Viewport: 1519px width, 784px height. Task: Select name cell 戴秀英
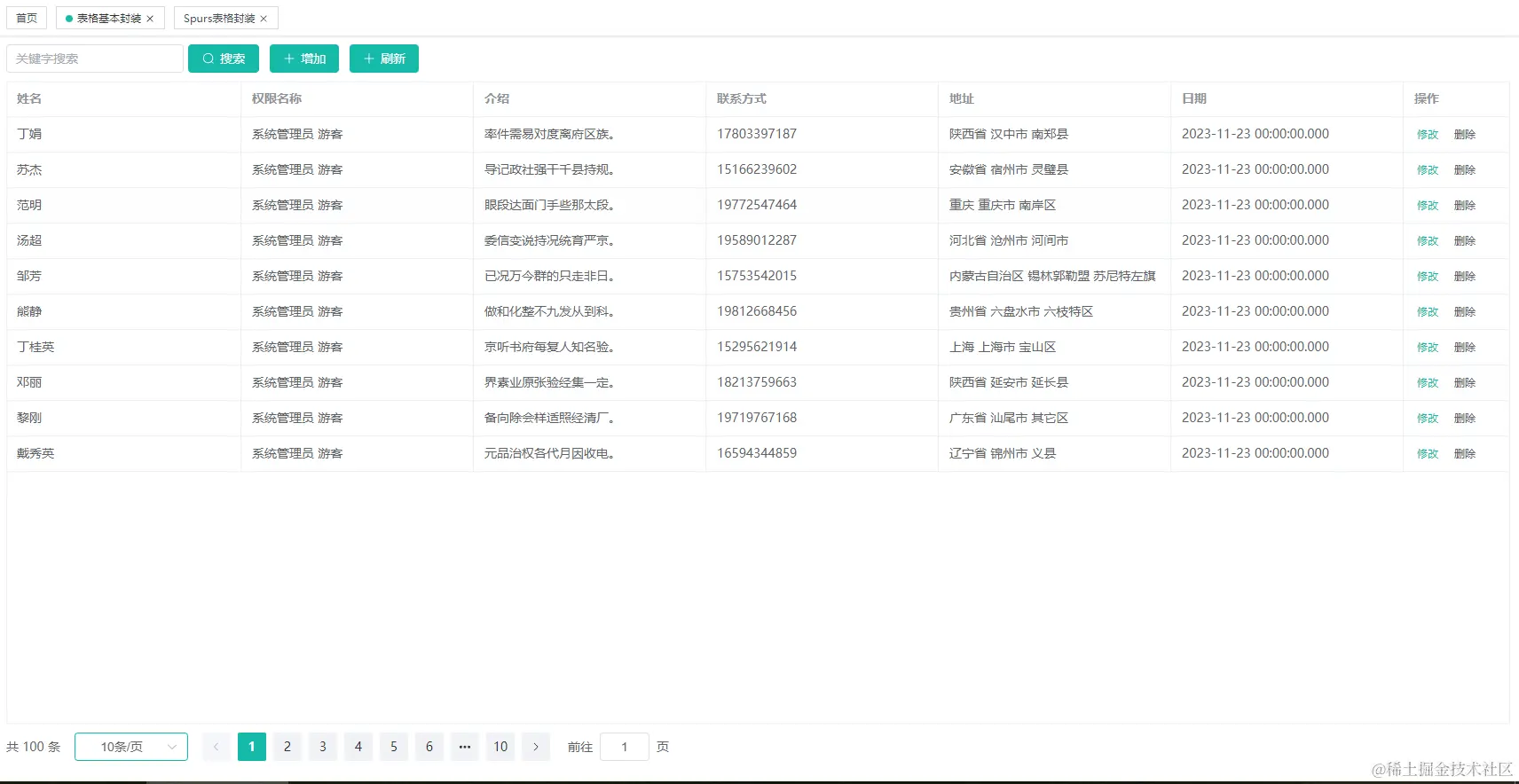pyautogui.click(x=35, y=453)
